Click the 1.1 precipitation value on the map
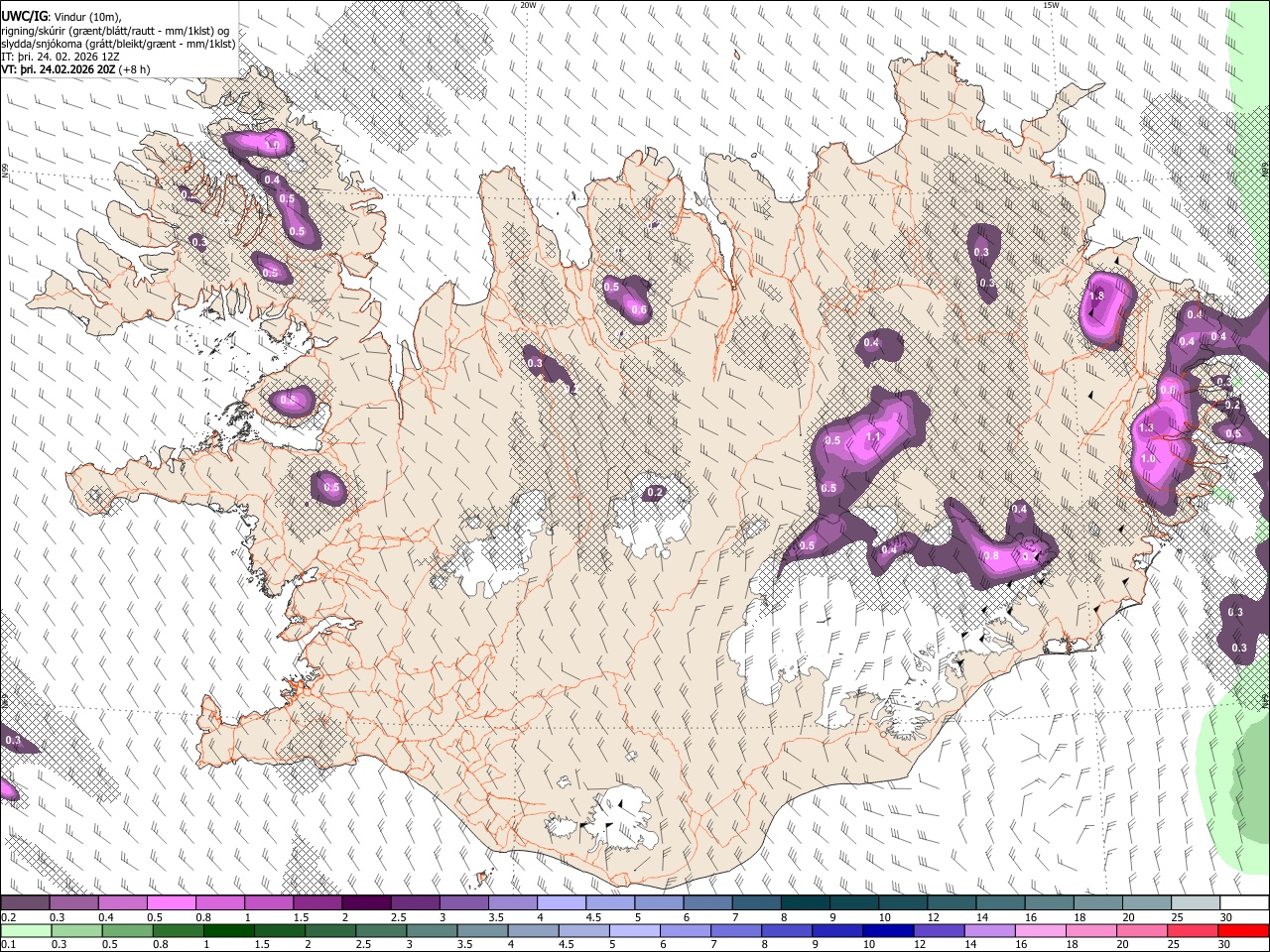This screenshot has width=1270, height=952. click(x=873, y=436)
